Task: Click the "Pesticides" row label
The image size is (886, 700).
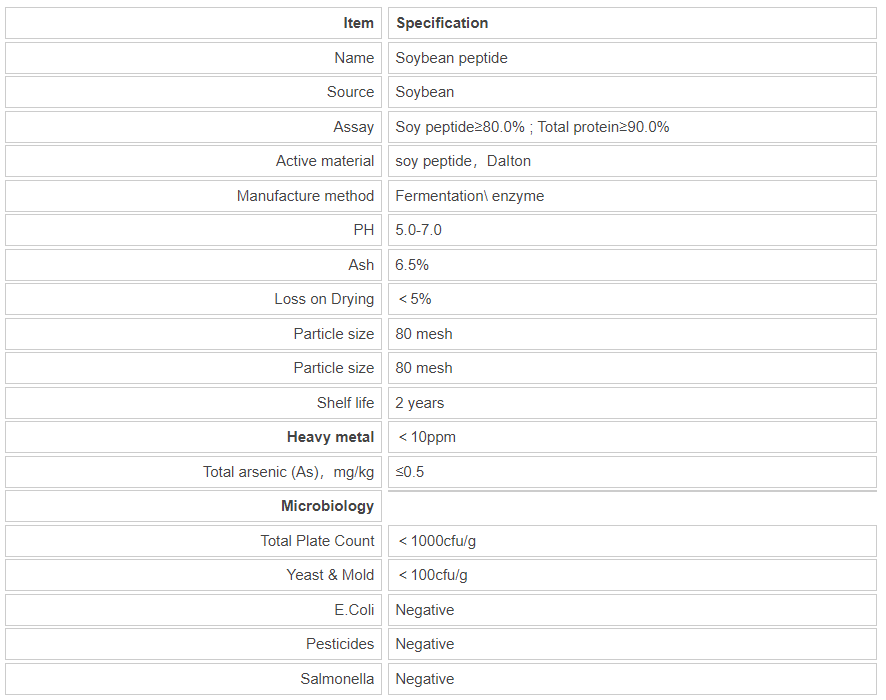Action: [340, 644]
